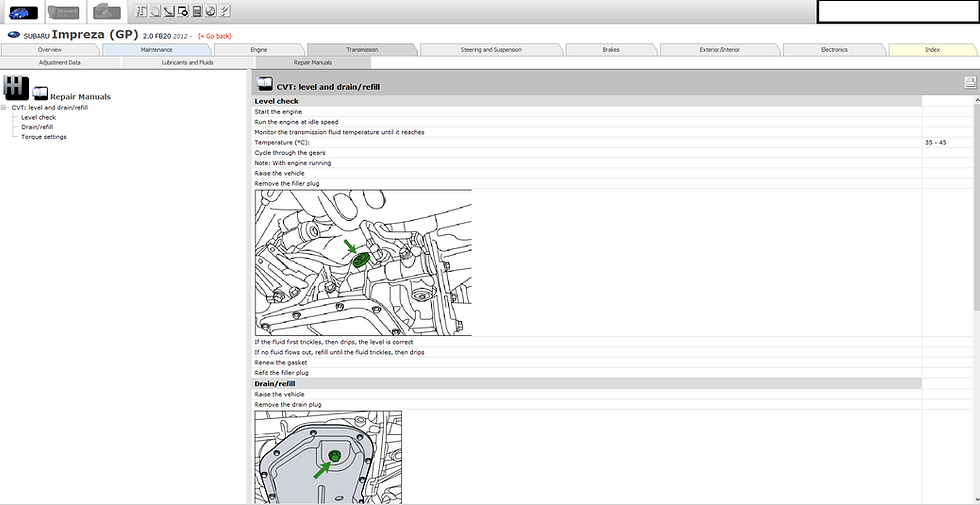This screenshot has height=505, width=980.
Task: Open the Steering and Suspension tab
Action: pos(491,49)
